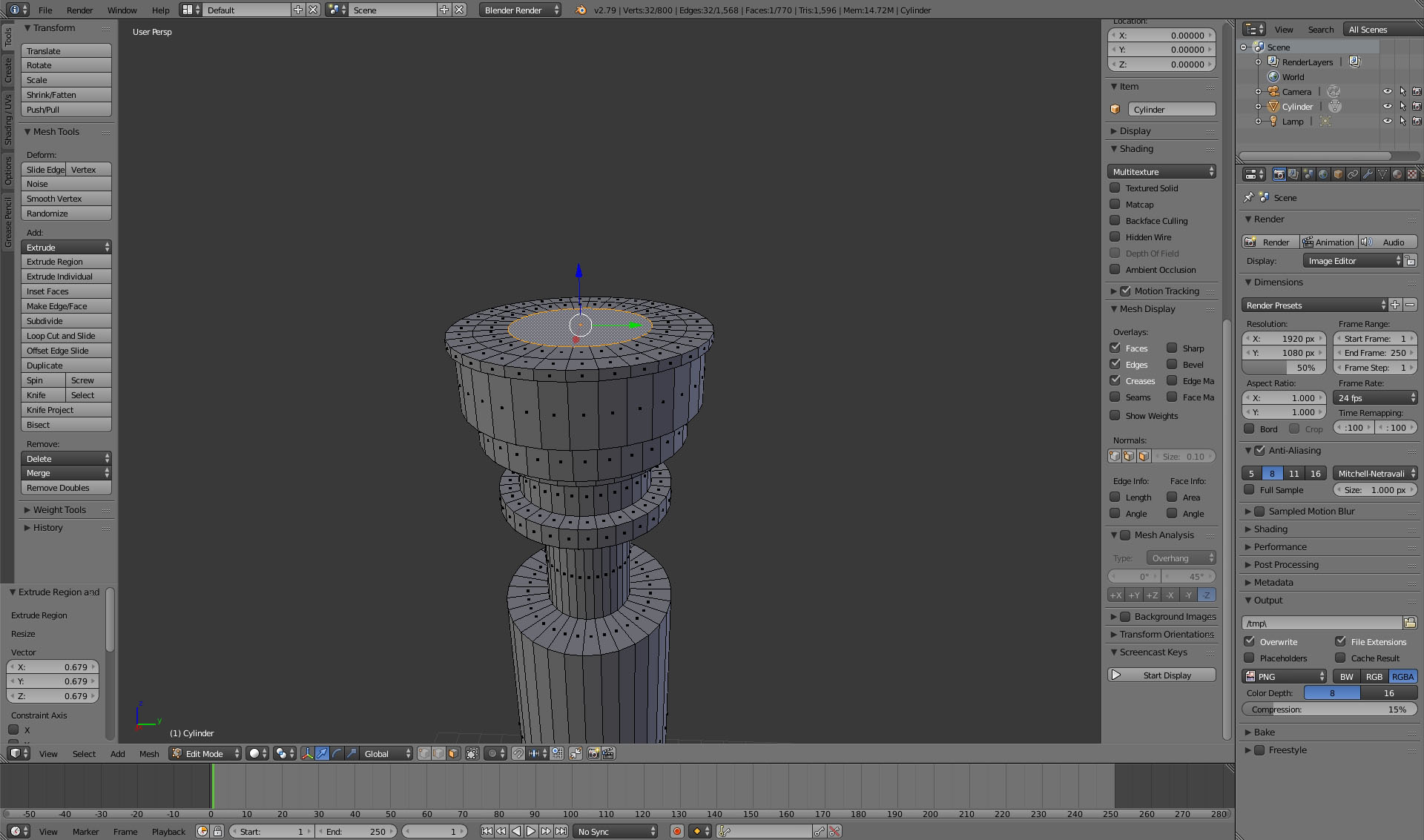Adjust the Compression 15% slider
1424x840 pixels.
pos(1329,709)
